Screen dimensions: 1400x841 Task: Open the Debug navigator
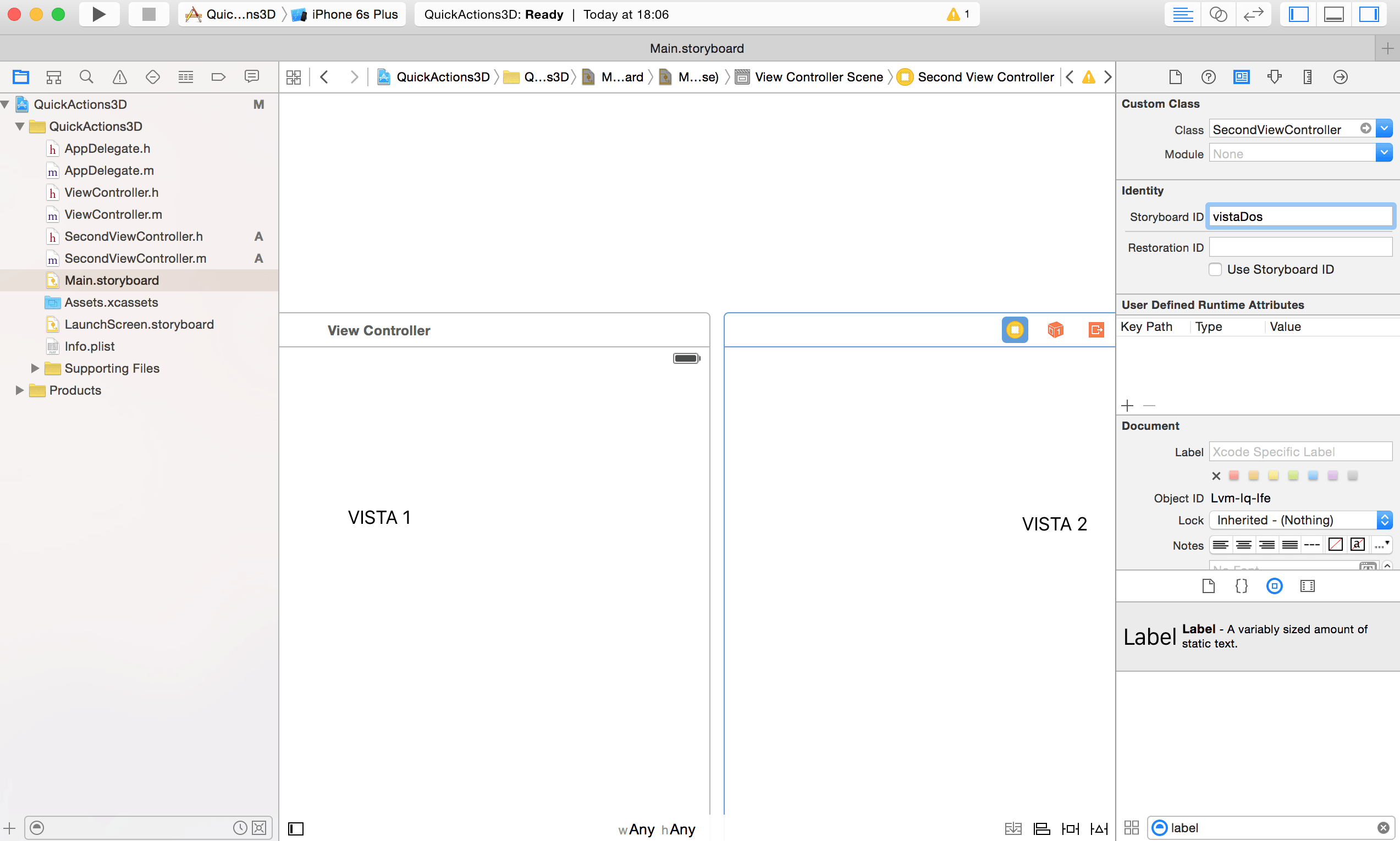click(x=186, y=77)
